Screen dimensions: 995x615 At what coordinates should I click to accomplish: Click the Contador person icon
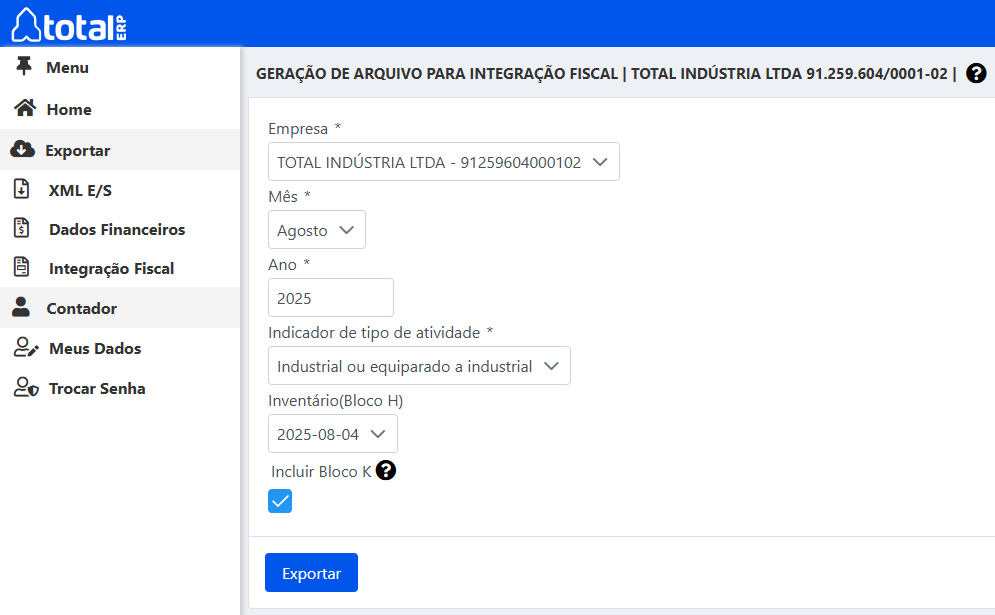[22, 308]
